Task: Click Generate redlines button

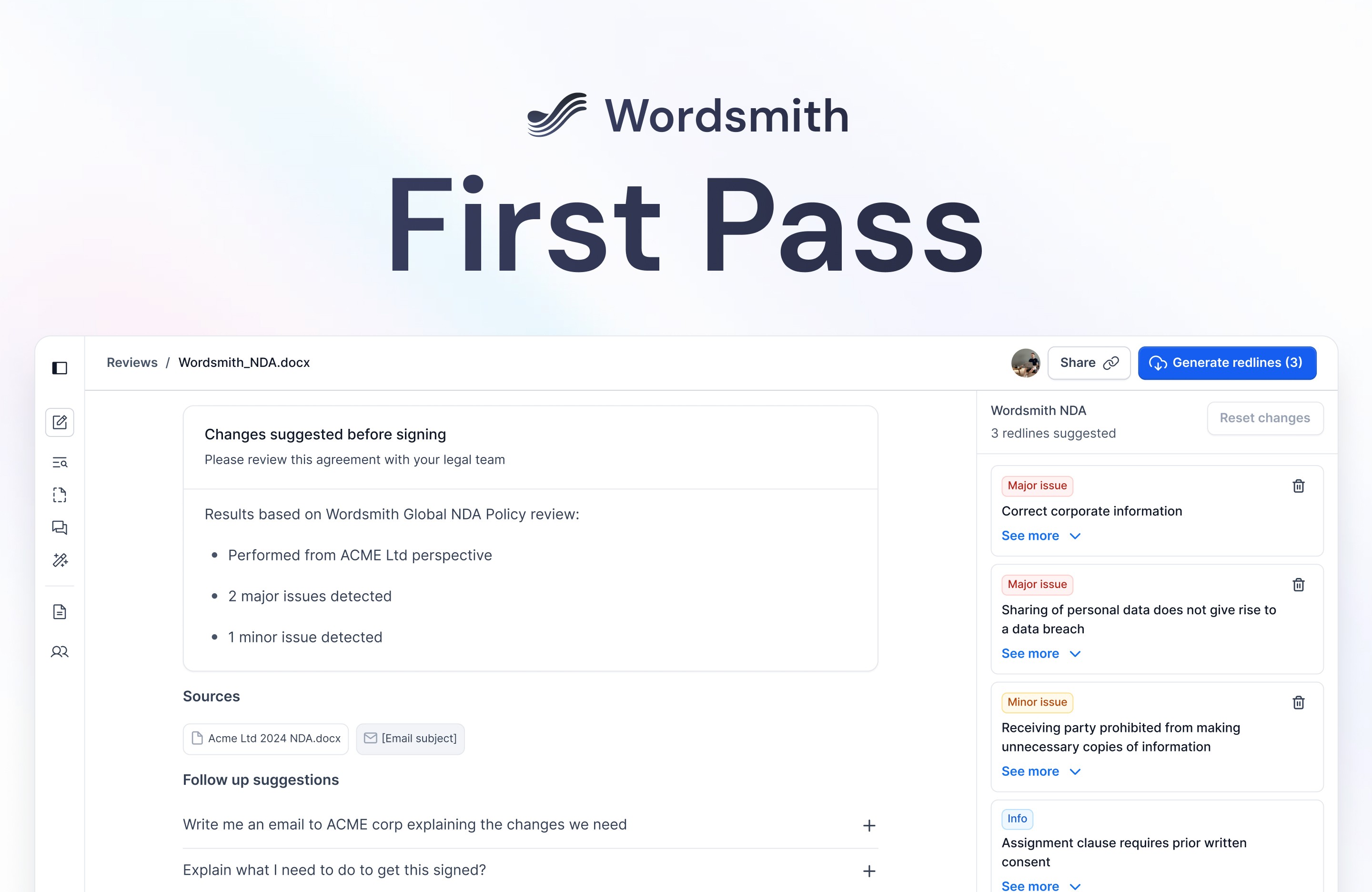Action: coord(1227,362)
